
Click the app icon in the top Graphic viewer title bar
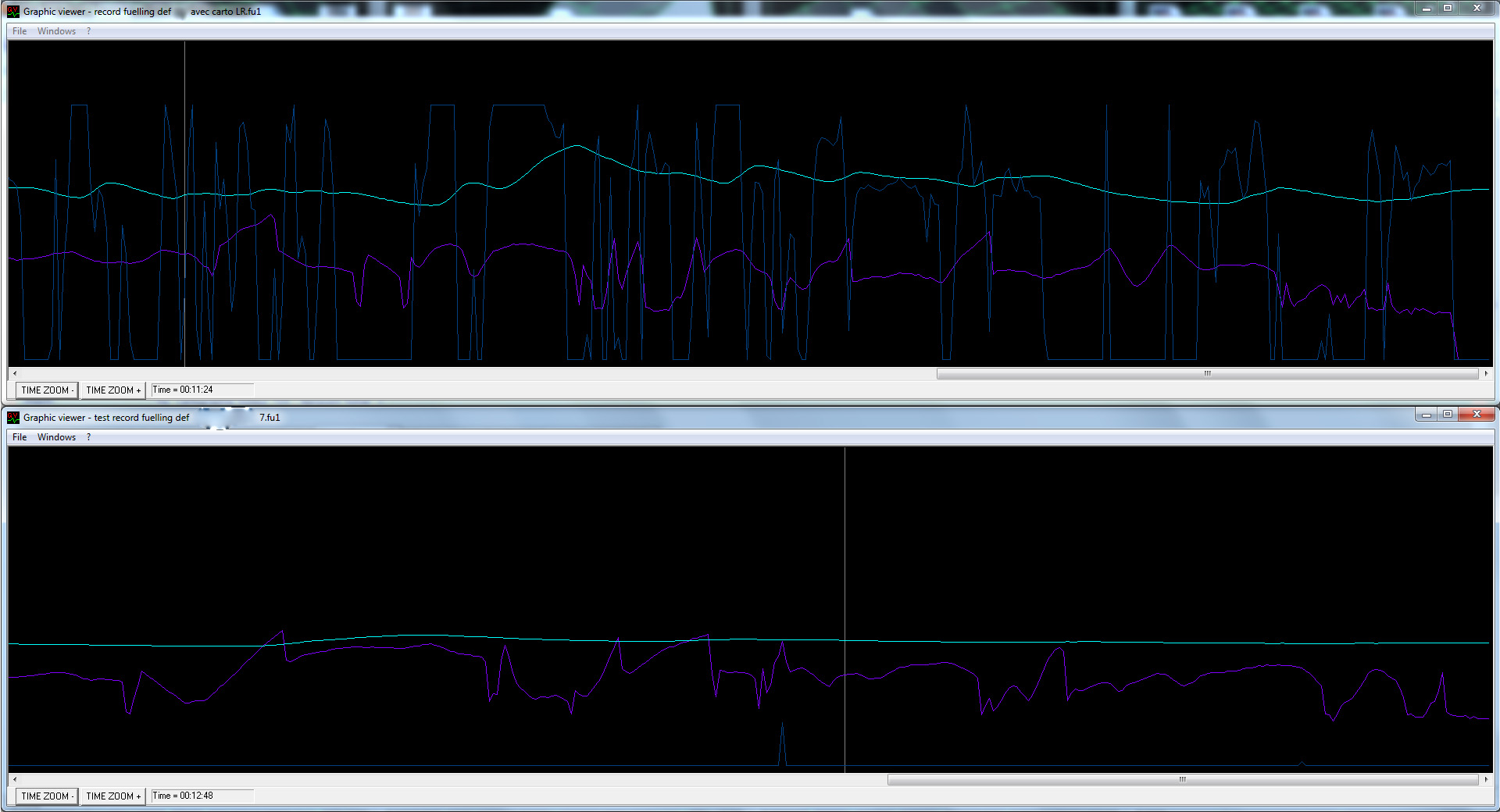(13, 12)
